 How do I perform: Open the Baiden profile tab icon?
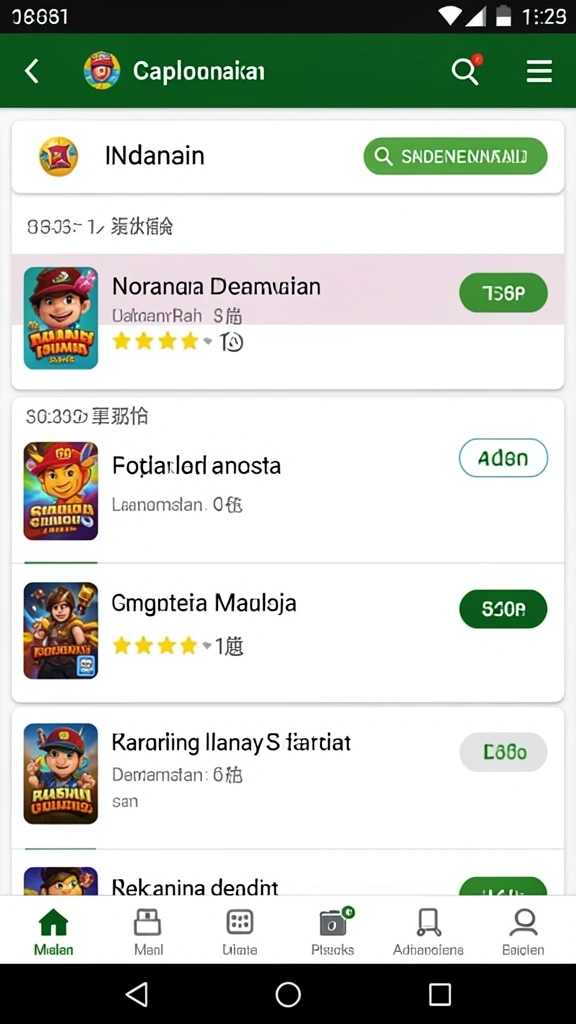pyautogui.click(x=523, y=922)
